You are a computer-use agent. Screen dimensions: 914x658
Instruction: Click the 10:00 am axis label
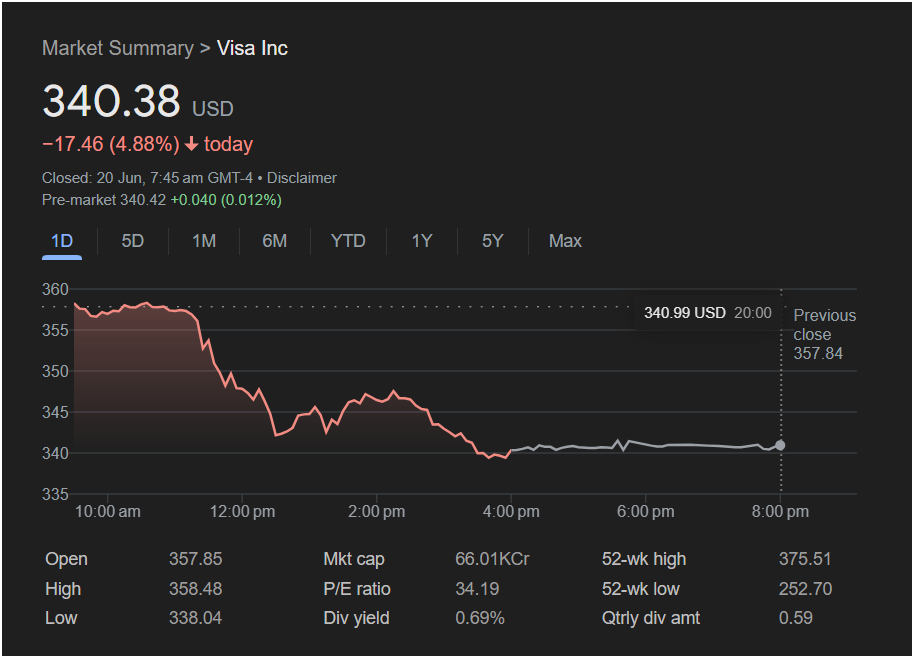[108, 512]
